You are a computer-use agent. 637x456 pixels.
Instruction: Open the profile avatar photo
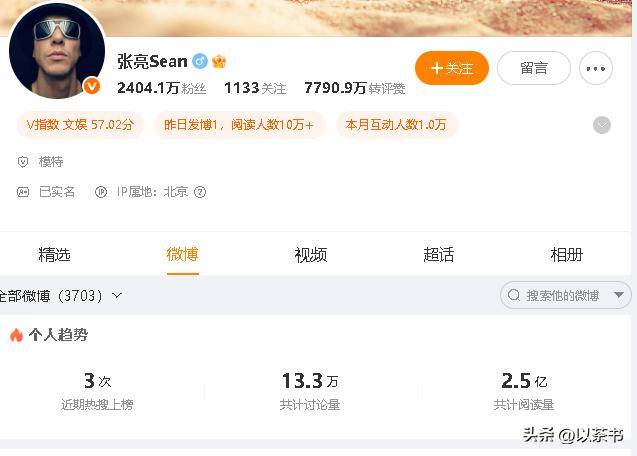pos(57,51)
